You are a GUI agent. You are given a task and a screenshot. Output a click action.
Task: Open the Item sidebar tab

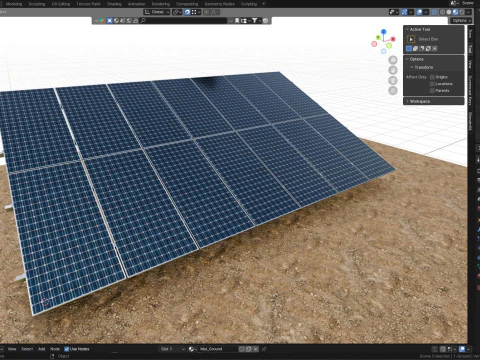tap(470, 33)
